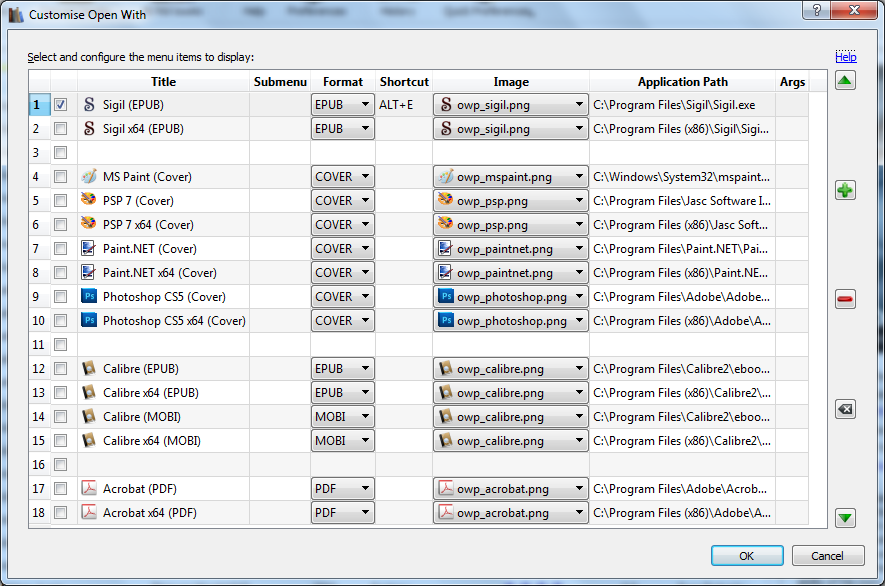This screenshot has height=586, width=885.
Task: Open the MOBI format dropdown for Calibre (MOBI)
Action: [343, 417]
